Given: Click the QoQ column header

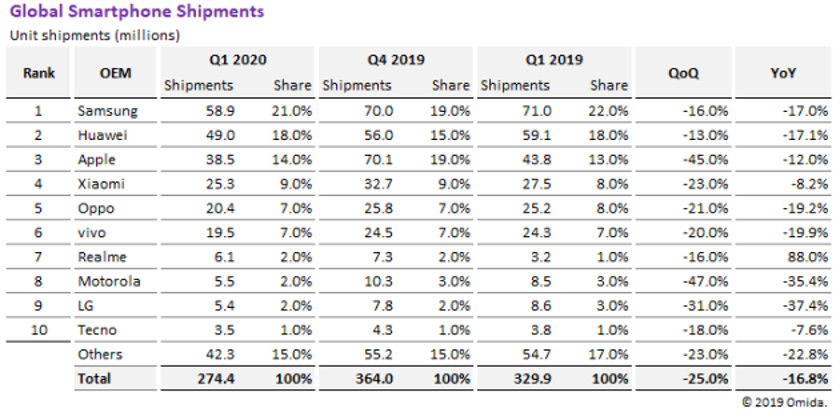Looking at the screenshot, I should tap(688, 72).
